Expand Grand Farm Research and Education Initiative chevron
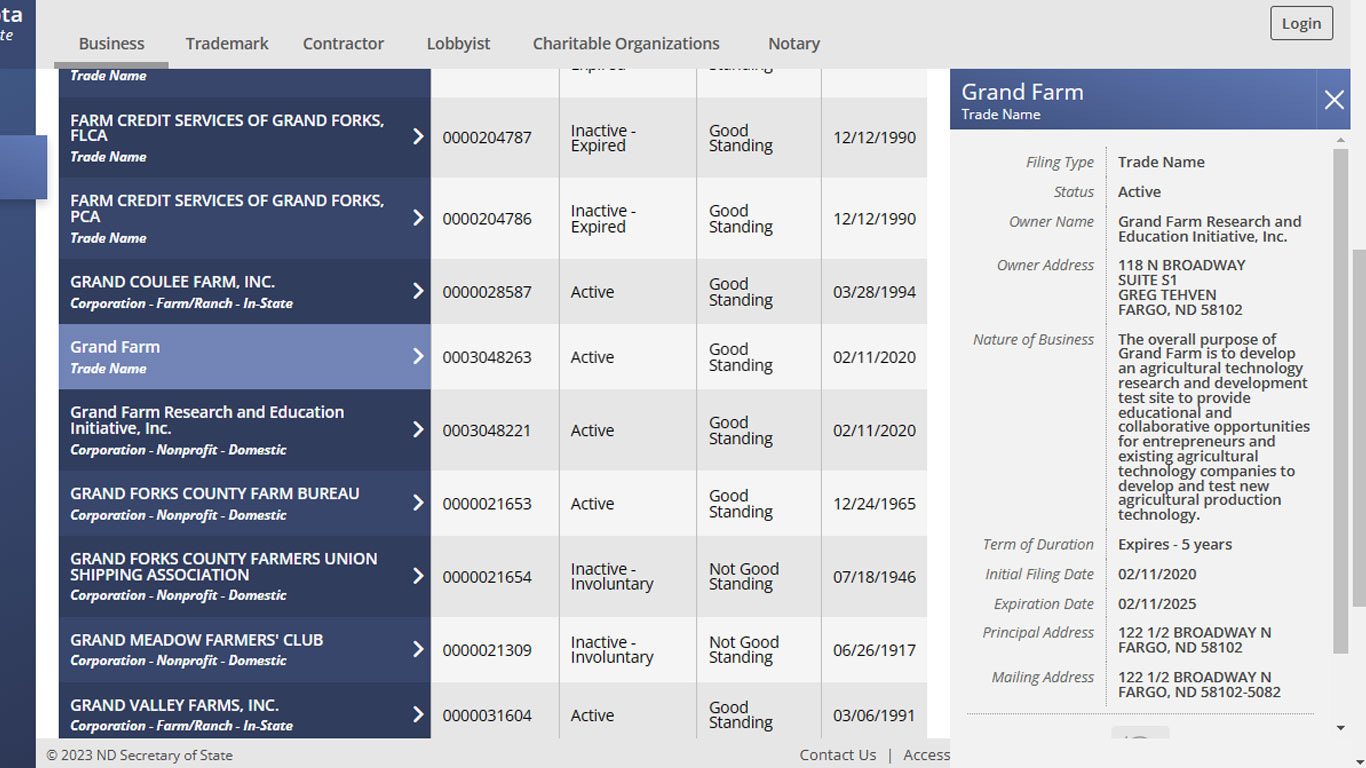This screenshot has height=768, width=1366. click(419, 430)
